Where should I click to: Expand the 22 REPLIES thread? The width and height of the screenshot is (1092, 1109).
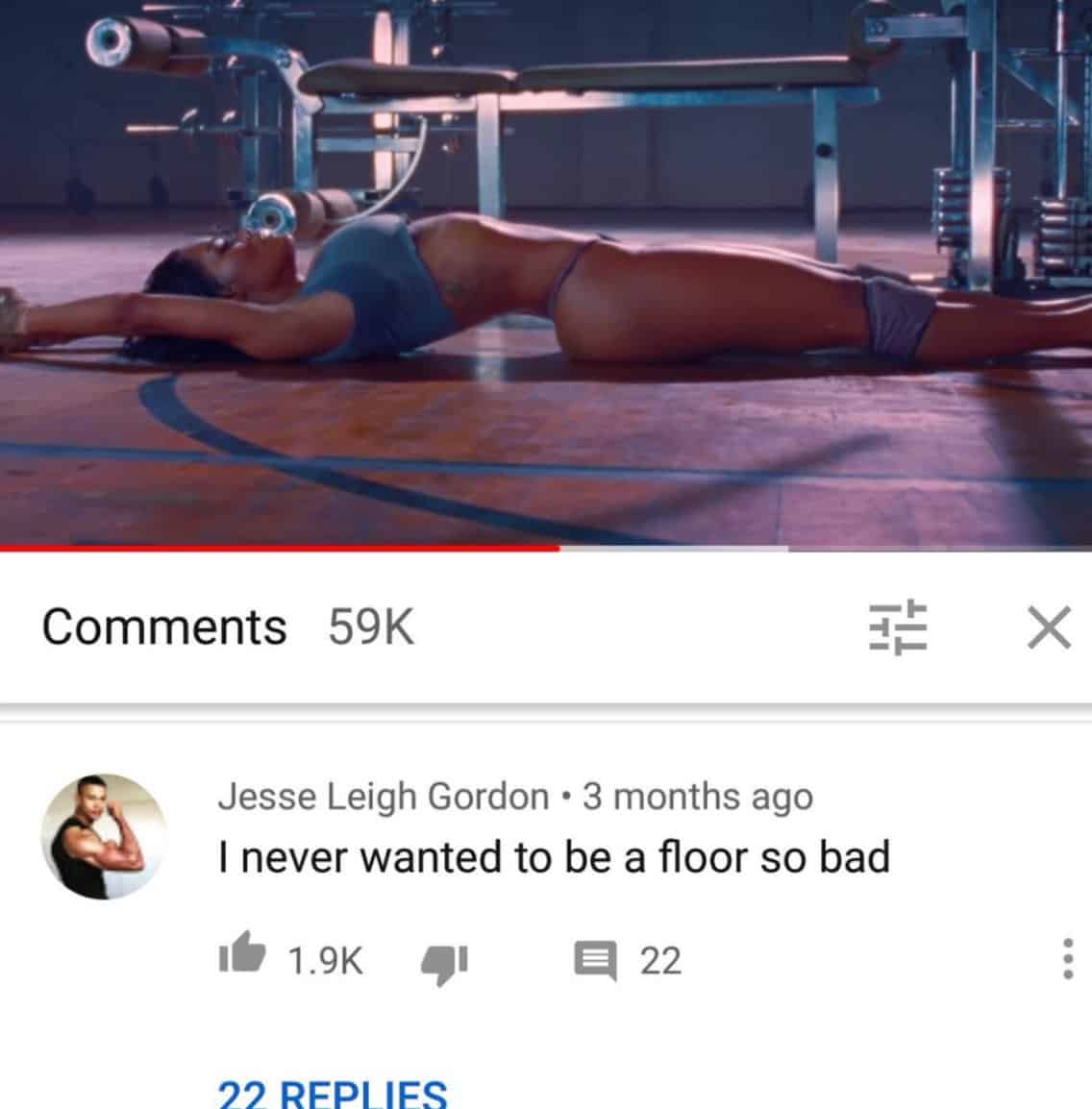pyautogui.click(x=333, y=1093)
